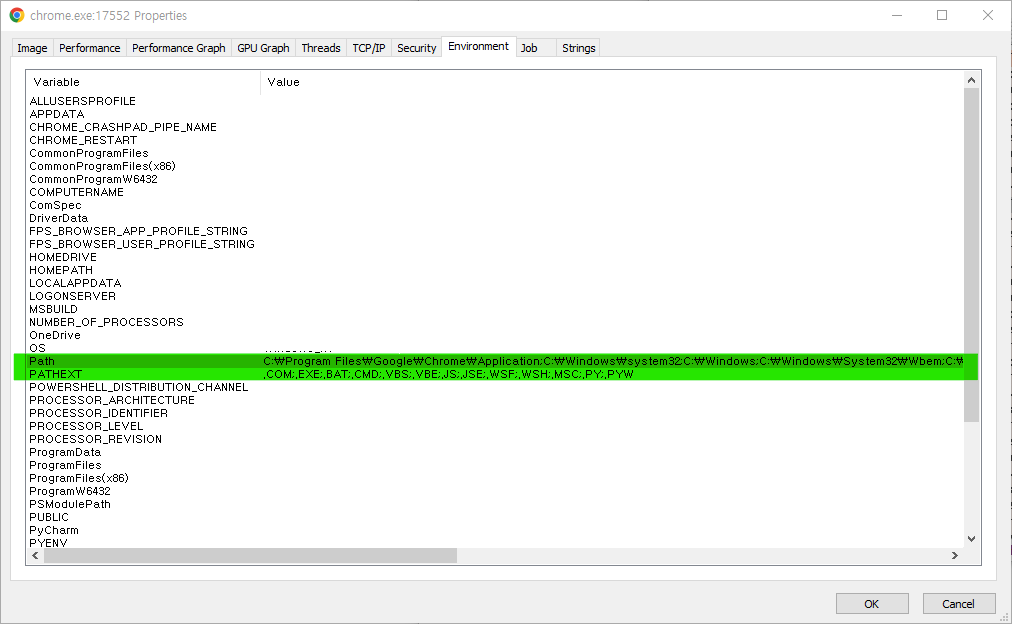The height and width of the screenshot is (624, 1012).
Task: Open the Performance tab
Action: (90, 48)
